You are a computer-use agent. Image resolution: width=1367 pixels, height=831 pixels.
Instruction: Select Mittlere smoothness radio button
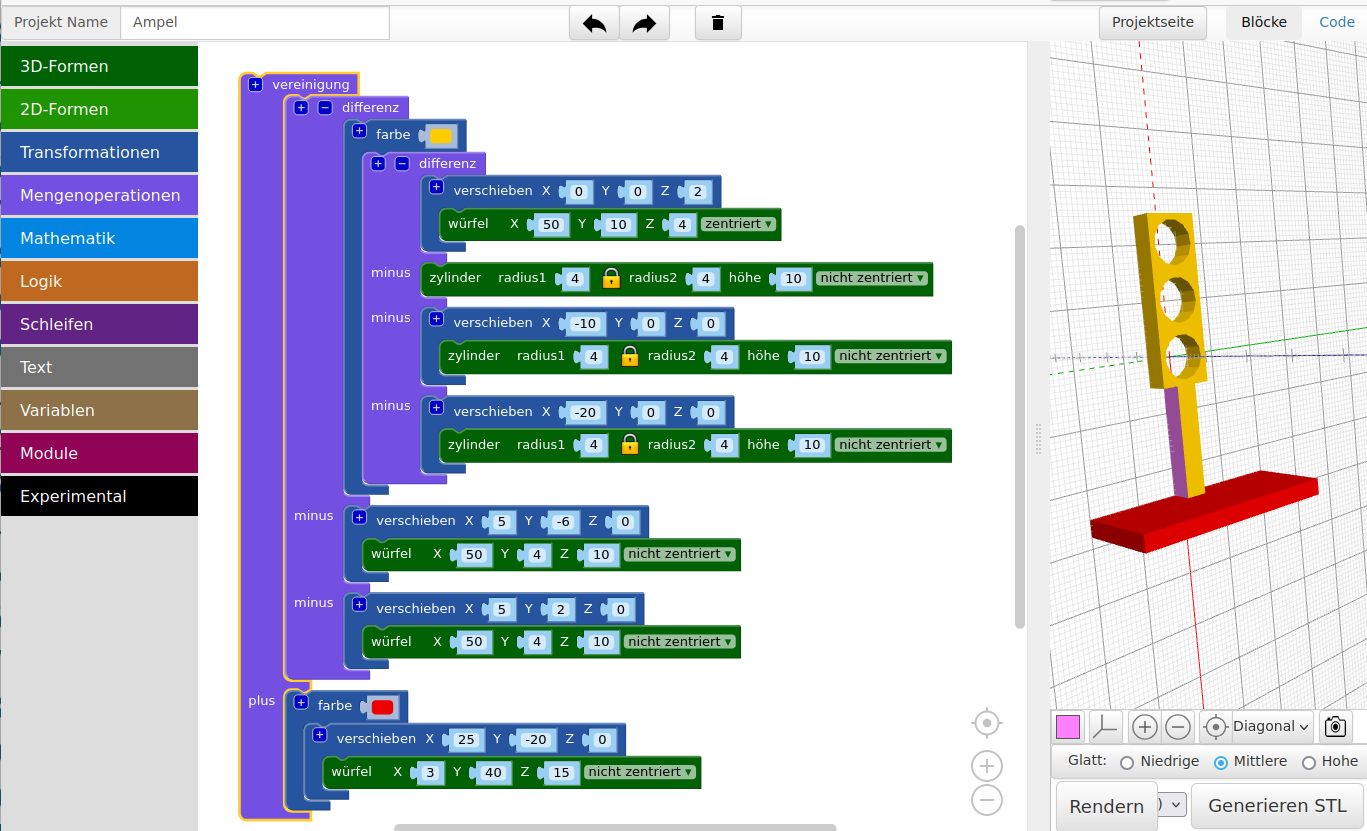1221,763
